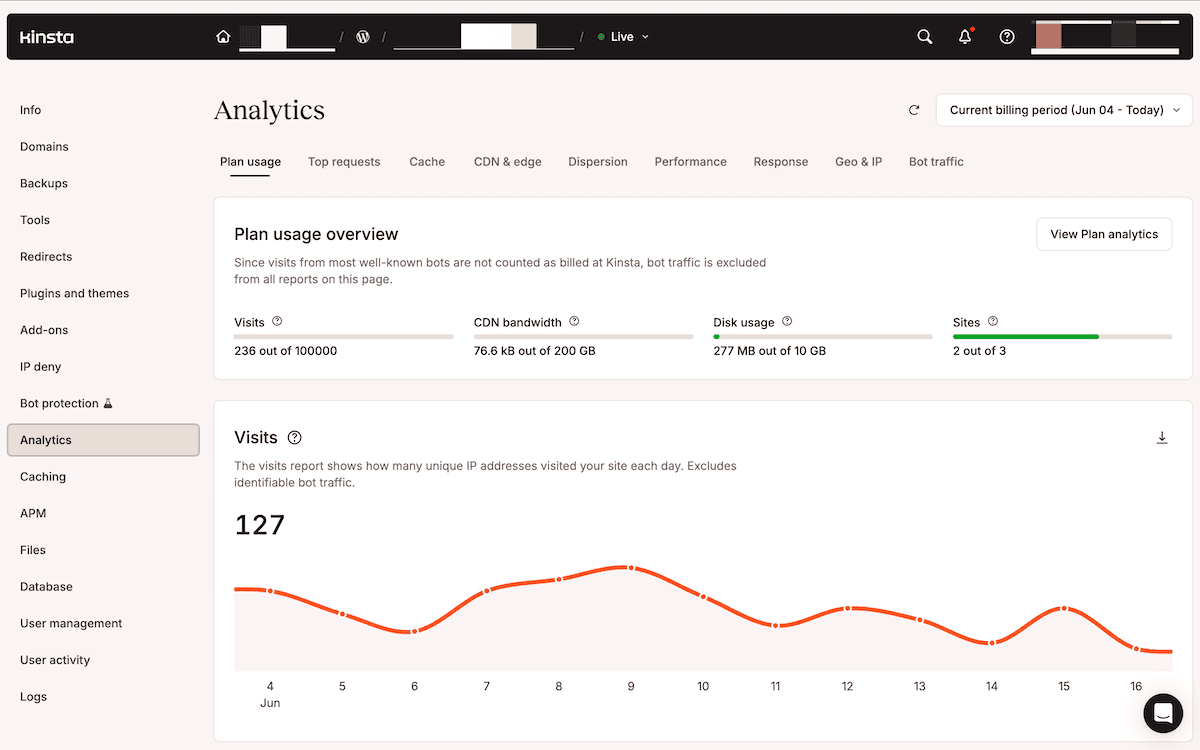Click the Bot protection flask icon

108,403
